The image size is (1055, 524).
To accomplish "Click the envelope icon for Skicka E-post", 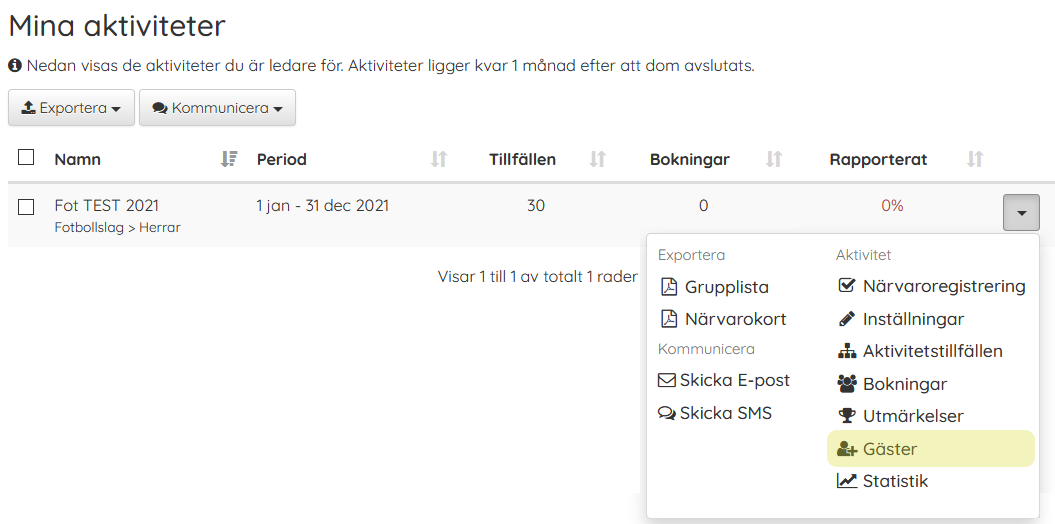I will 666,380.
